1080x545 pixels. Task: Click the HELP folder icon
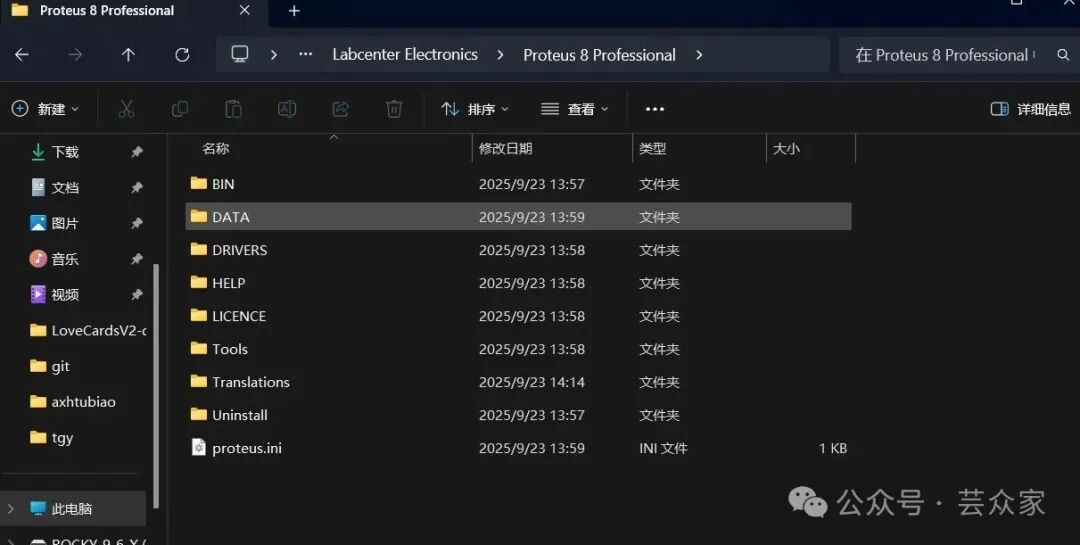(198, 282)
